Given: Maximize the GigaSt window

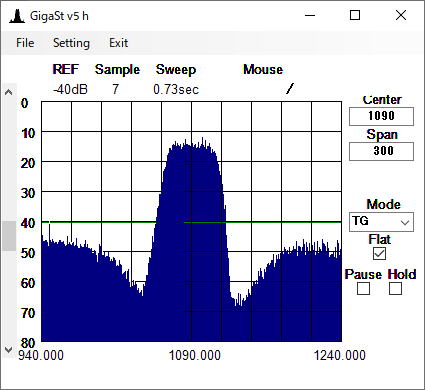Looking at the screenshot, I should [x=355, y=15].
